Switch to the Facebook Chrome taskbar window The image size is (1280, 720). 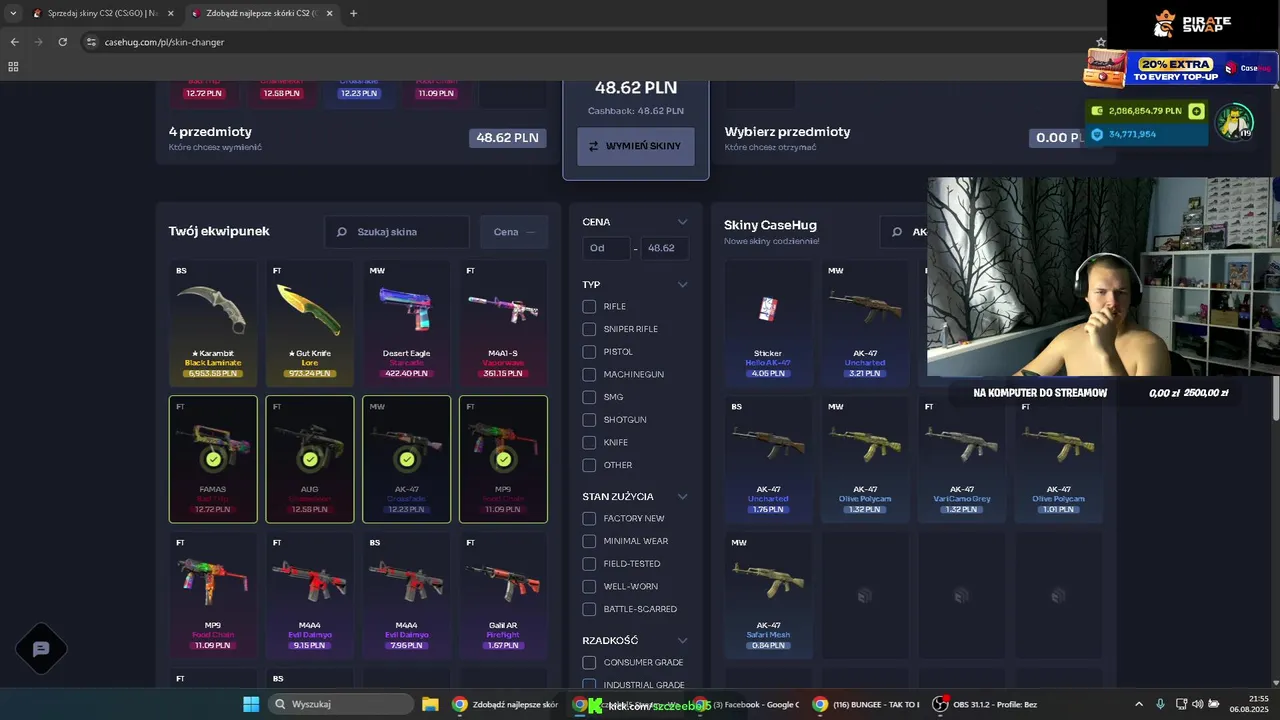[x=747, y=704]
